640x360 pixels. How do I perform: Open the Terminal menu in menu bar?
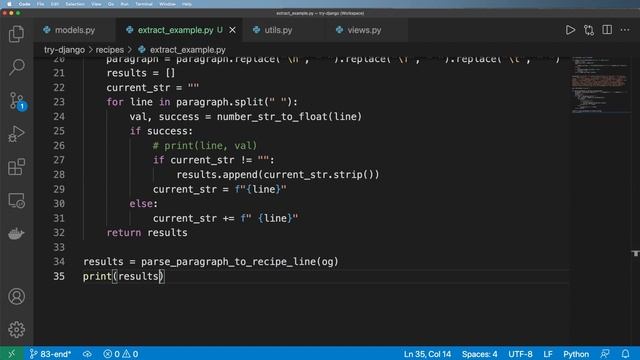point(144,4)
